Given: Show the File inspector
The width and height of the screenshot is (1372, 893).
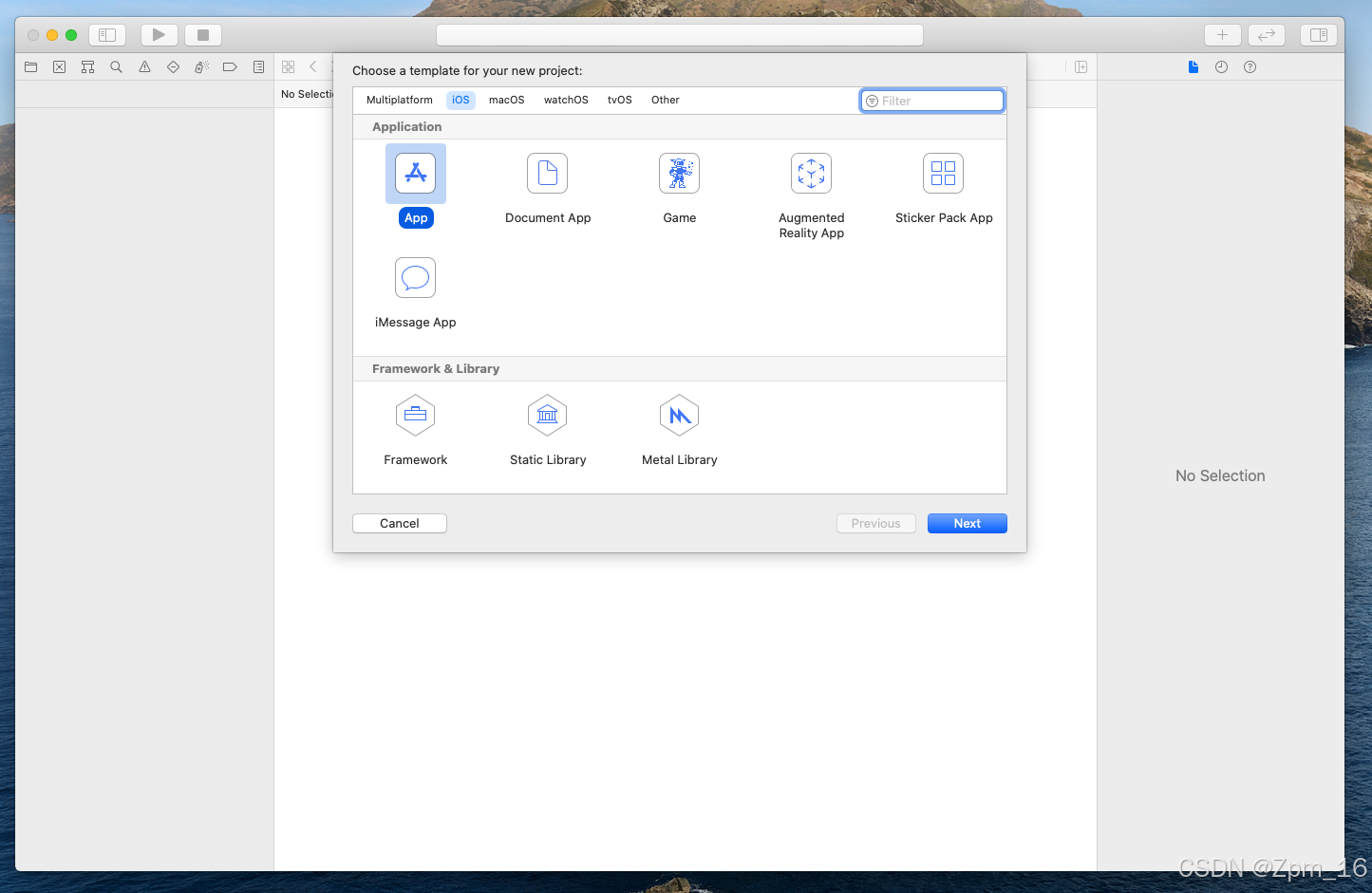Looking at the screenshot, I should click(1193, 67).
